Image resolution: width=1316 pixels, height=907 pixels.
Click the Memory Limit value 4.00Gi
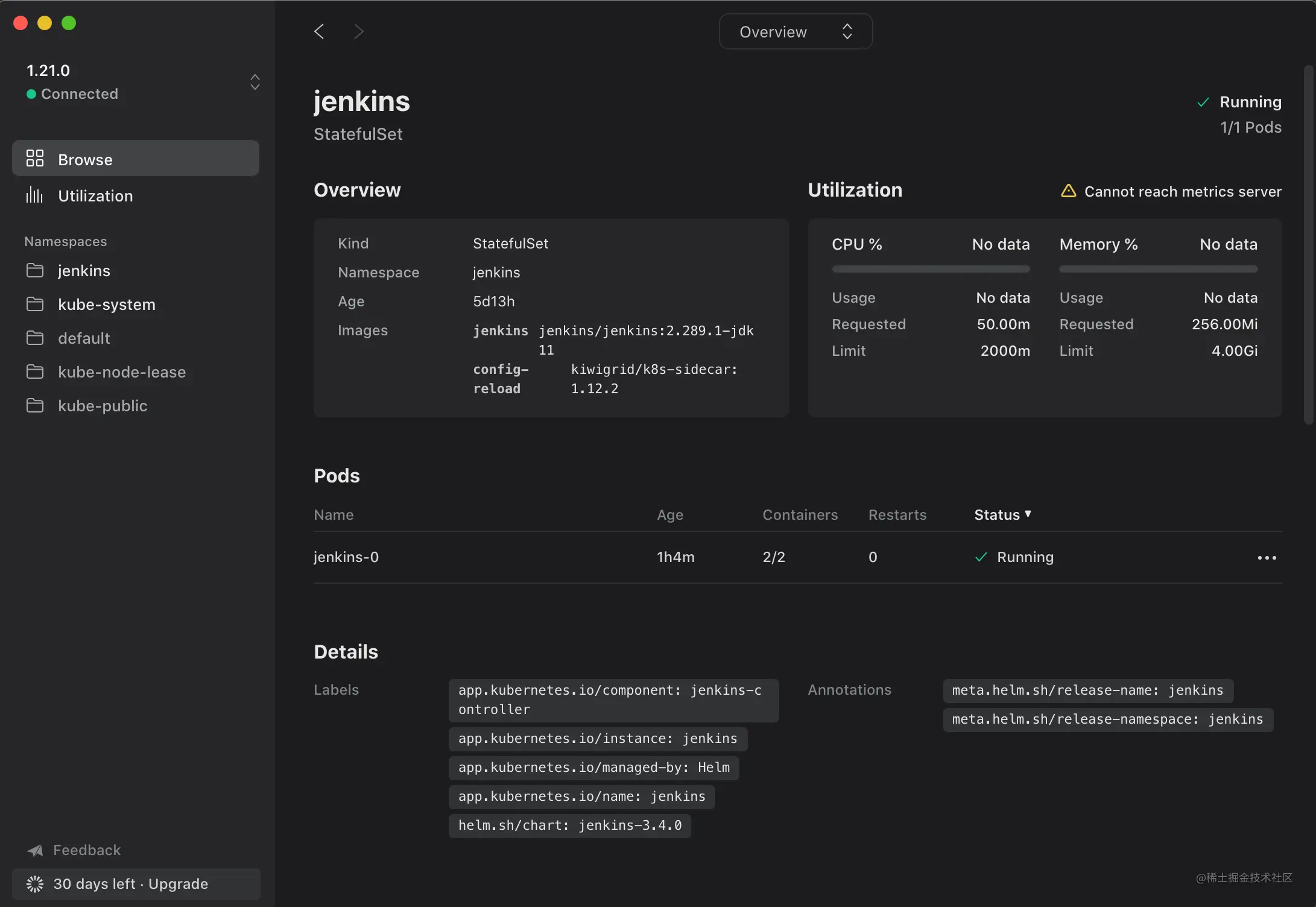[x=1235, y=351]
